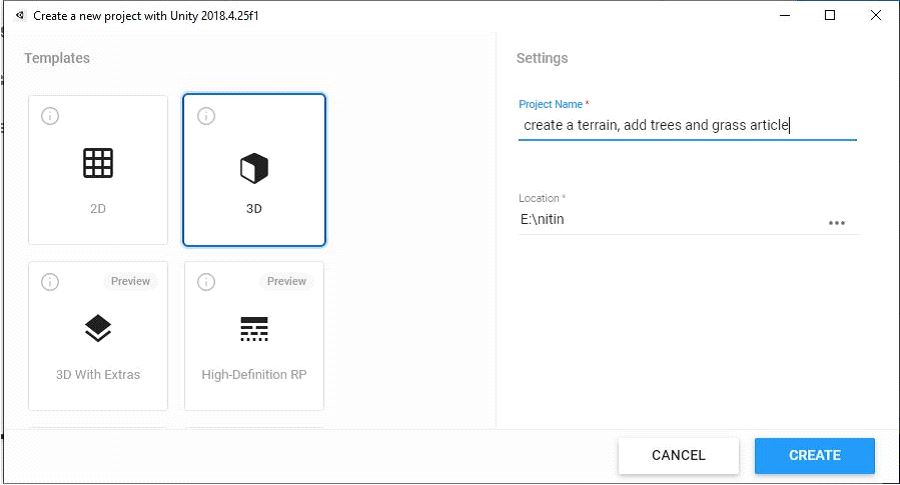Show info for 3D With Extras template
The image size is (900, 485).
pos(50,282)
